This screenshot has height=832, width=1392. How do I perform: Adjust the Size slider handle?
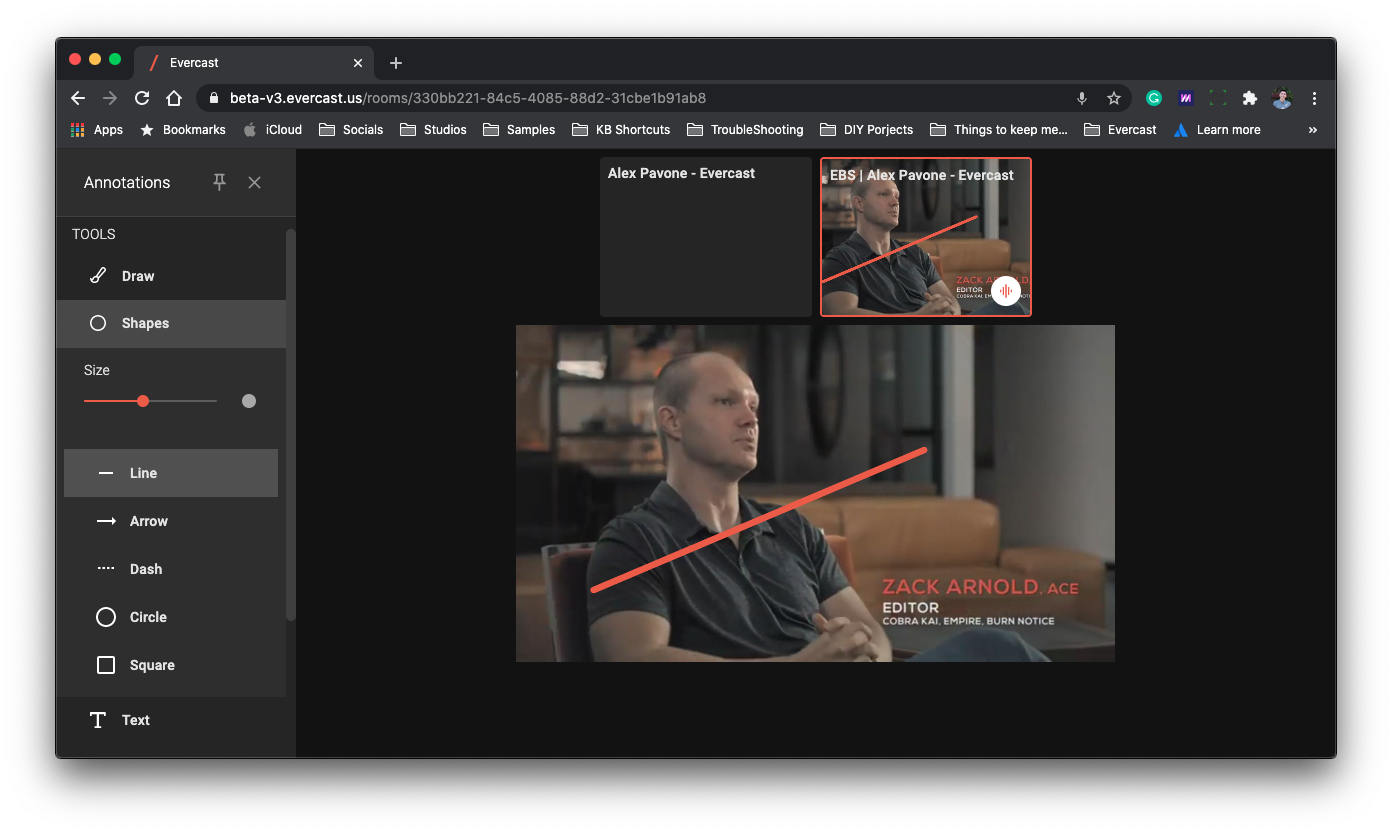[143, 401]
